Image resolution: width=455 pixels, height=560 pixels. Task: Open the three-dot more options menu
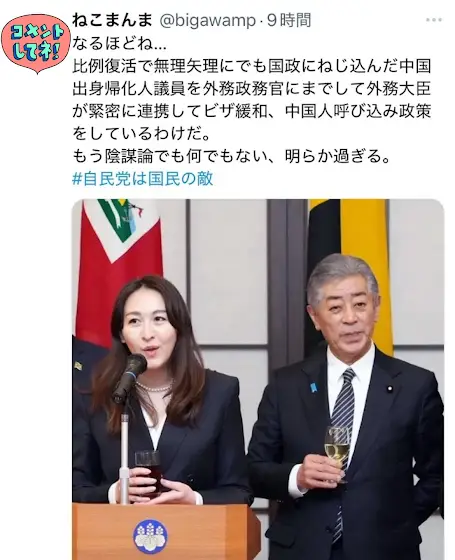coord(434,20)
